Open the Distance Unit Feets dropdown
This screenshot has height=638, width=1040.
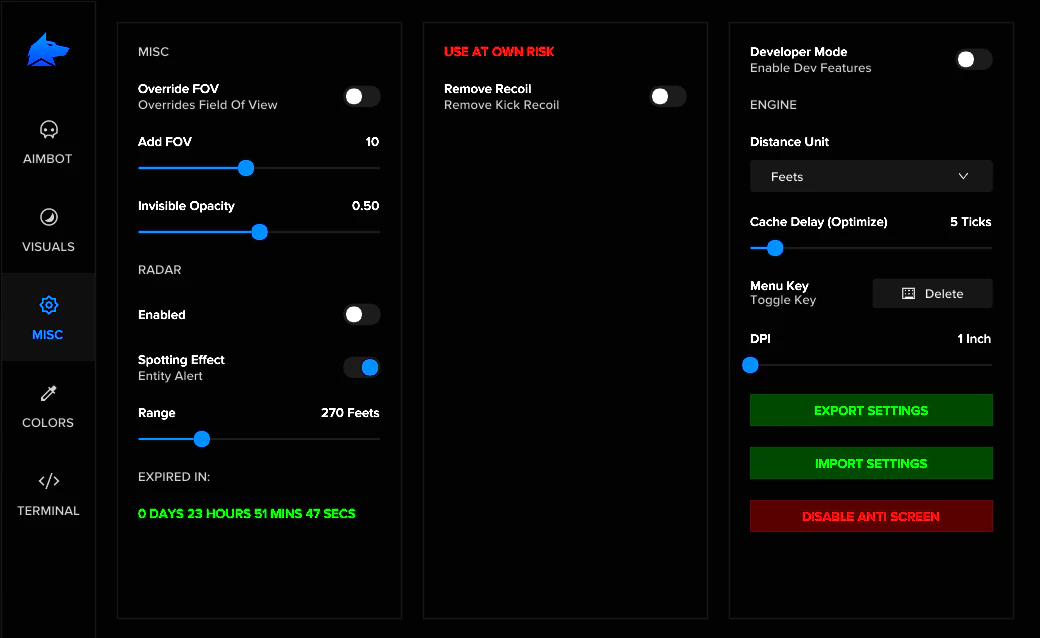pos(871,176)
